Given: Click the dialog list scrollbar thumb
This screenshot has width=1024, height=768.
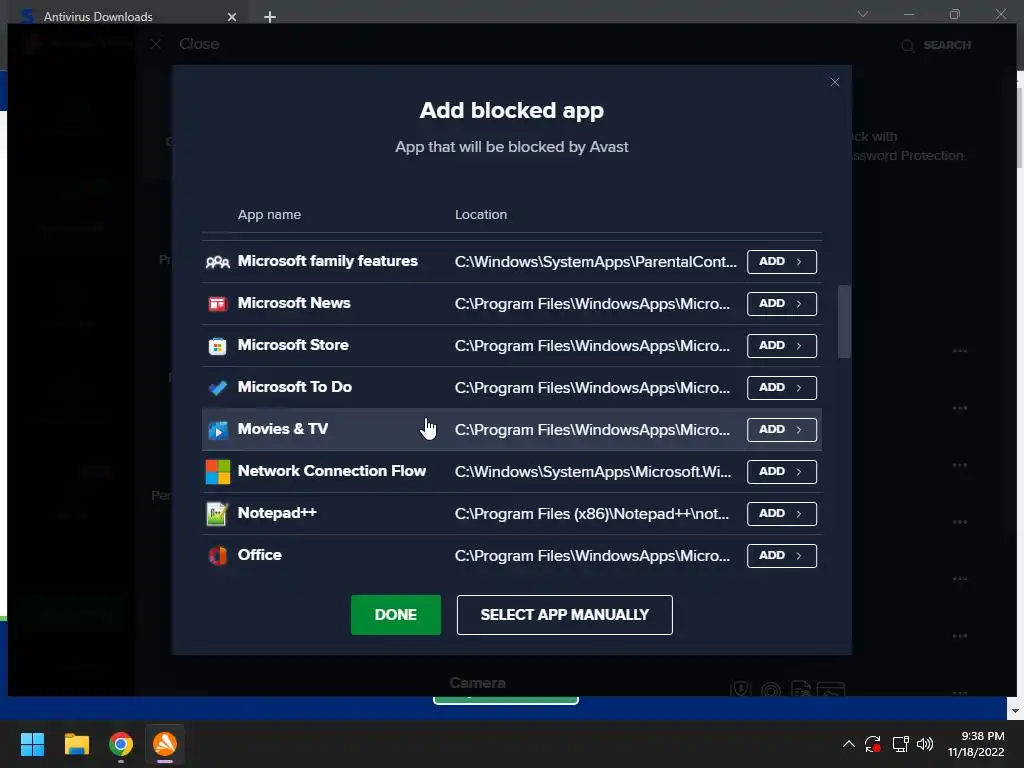Looking at the screenshot, I should point(844,321).
